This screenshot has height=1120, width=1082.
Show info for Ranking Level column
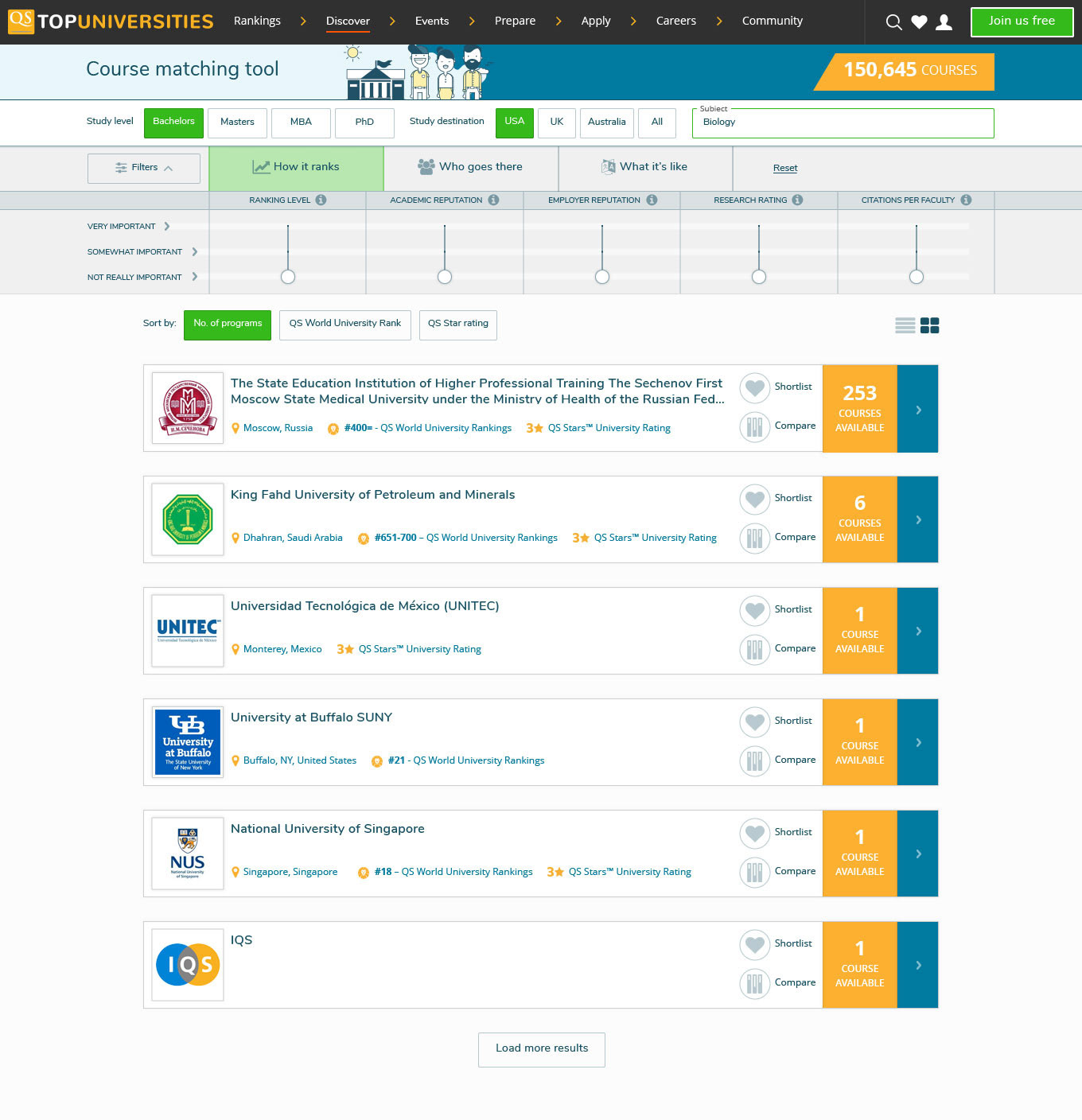tap(321, 200)
